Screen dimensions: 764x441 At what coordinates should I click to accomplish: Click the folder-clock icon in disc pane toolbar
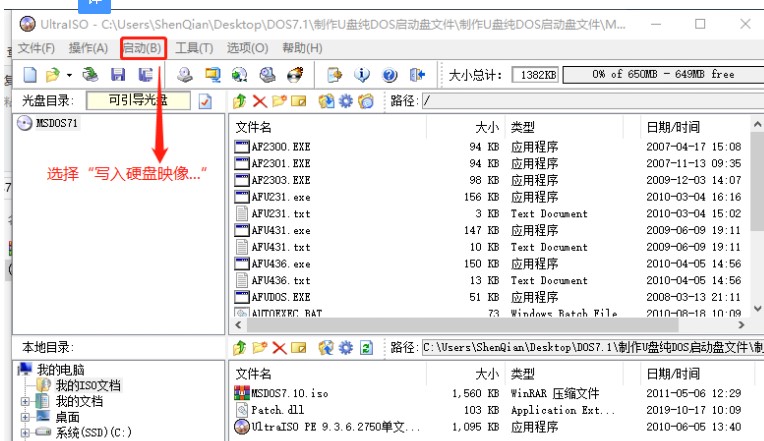pos(366,101)
